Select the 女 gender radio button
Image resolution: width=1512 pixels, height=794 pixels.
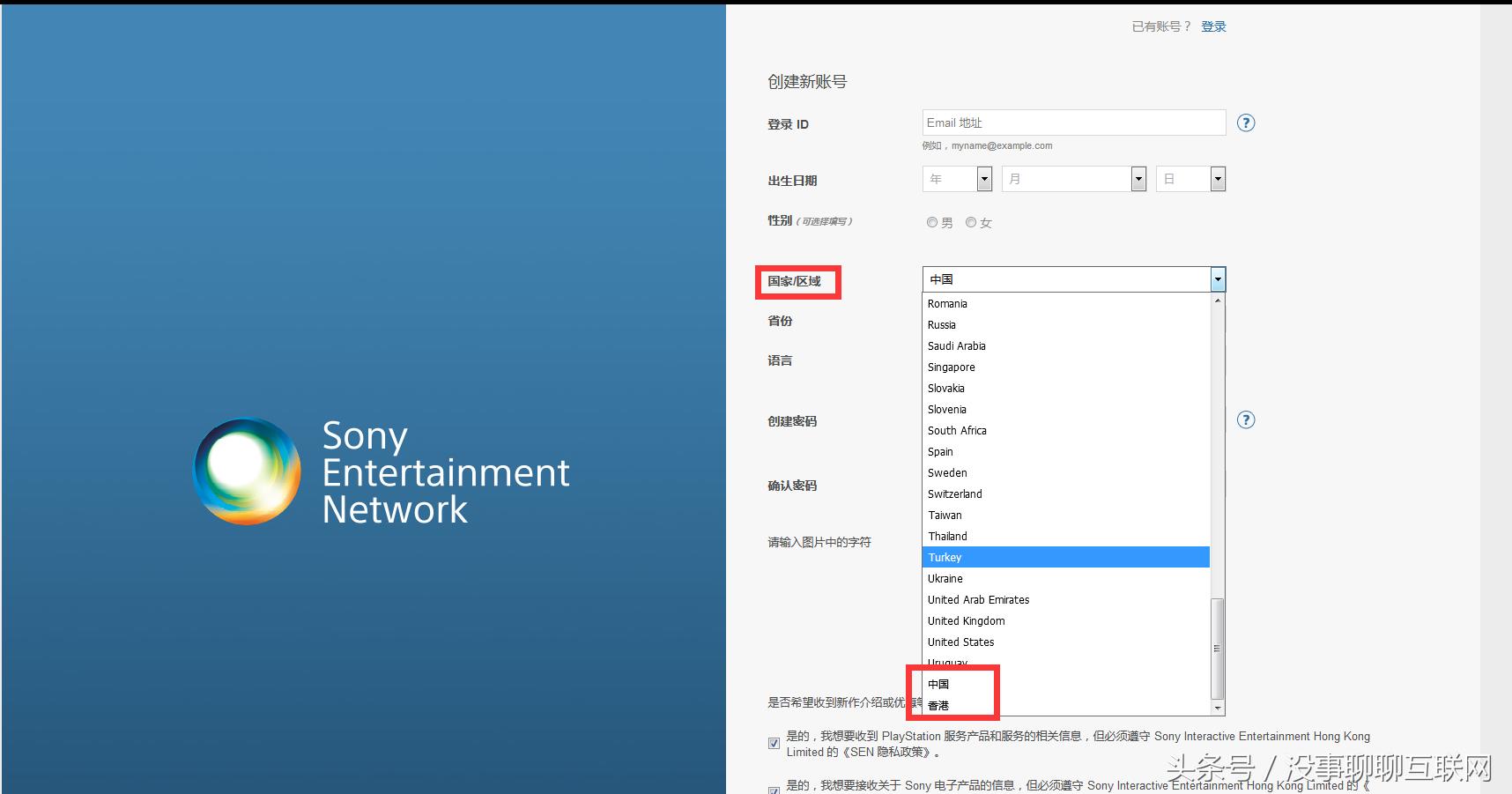(971, 222)
